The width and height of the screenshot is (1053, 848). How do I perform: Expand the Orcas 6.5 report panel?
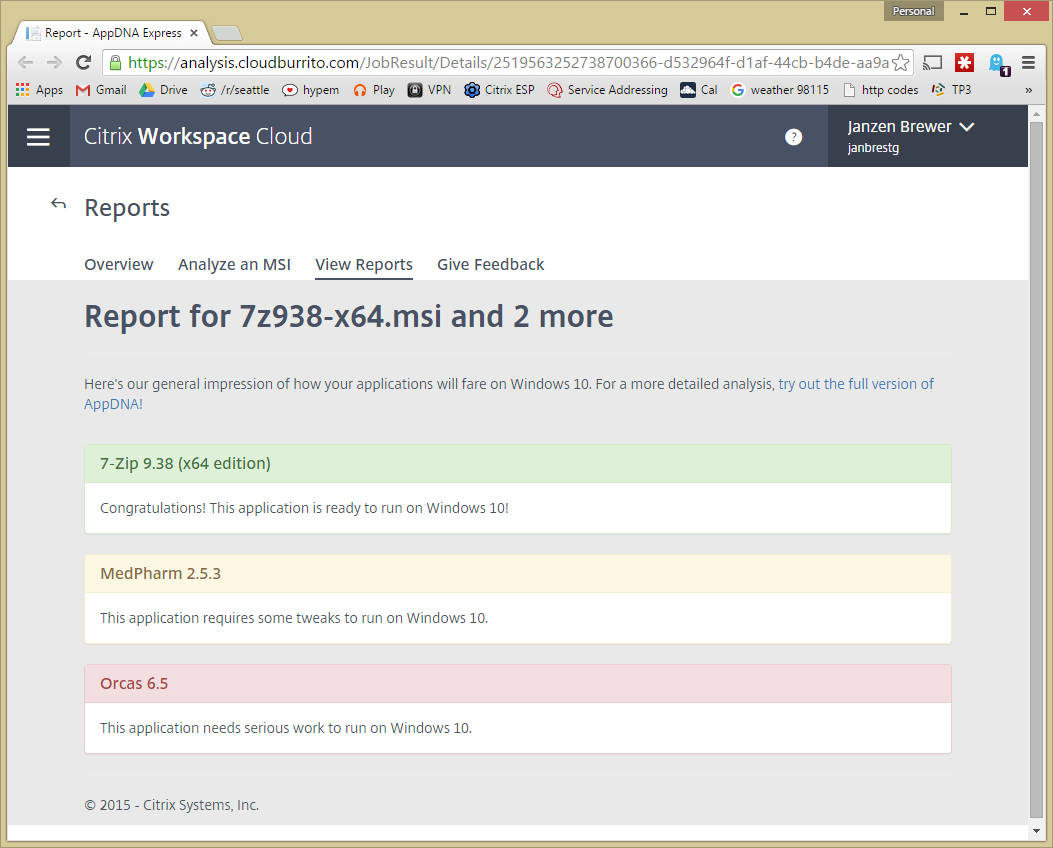517,684
